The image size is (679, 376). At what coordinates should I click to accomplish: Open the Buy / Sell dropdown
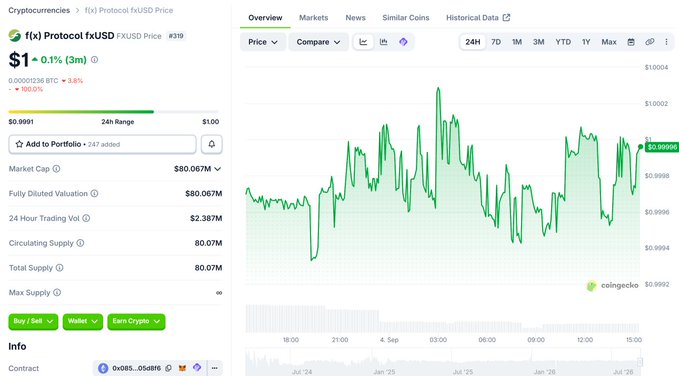click(33, 321)
